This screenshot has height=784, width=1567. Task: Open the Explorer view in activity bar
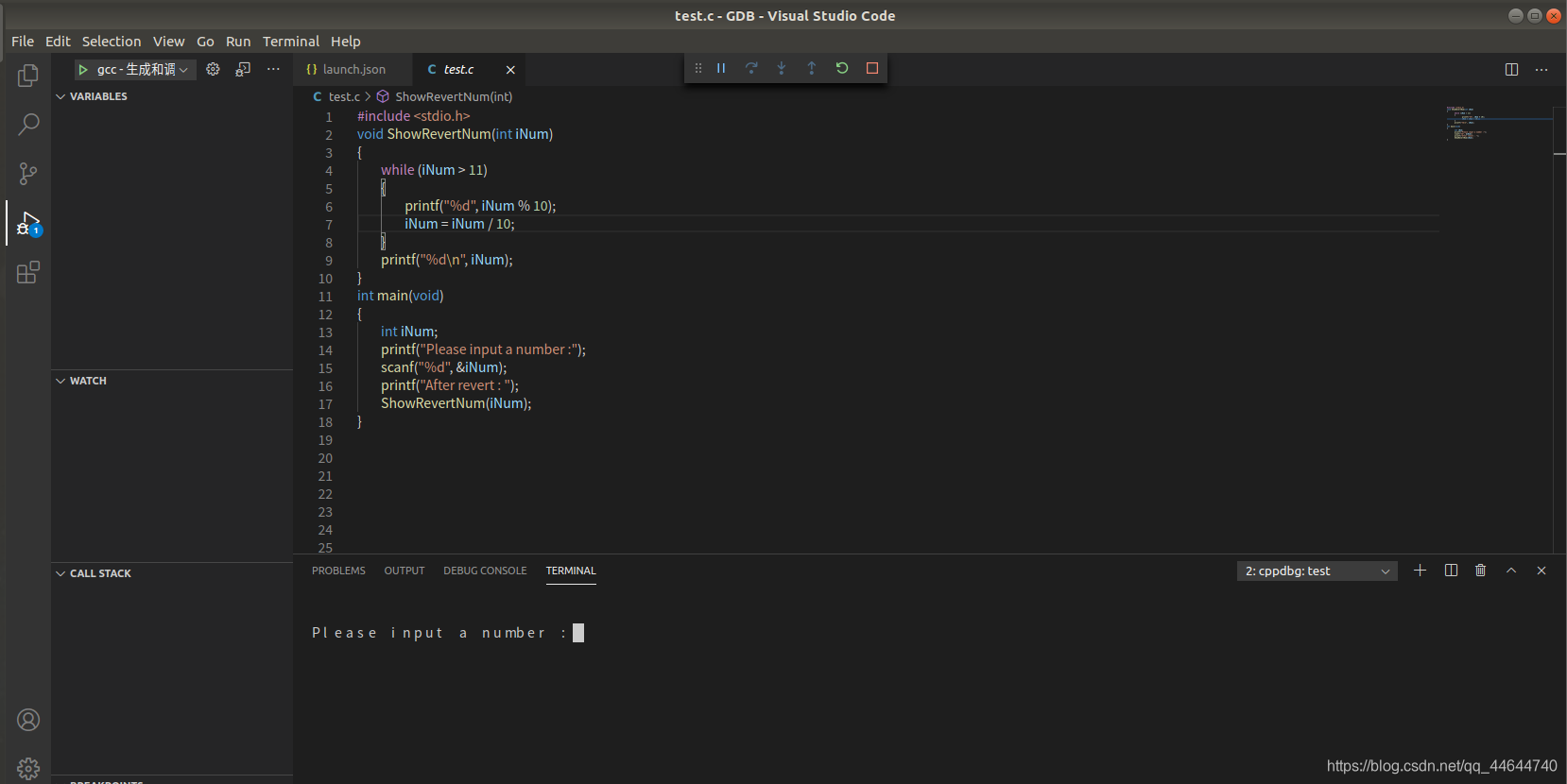tap(28, 75)
